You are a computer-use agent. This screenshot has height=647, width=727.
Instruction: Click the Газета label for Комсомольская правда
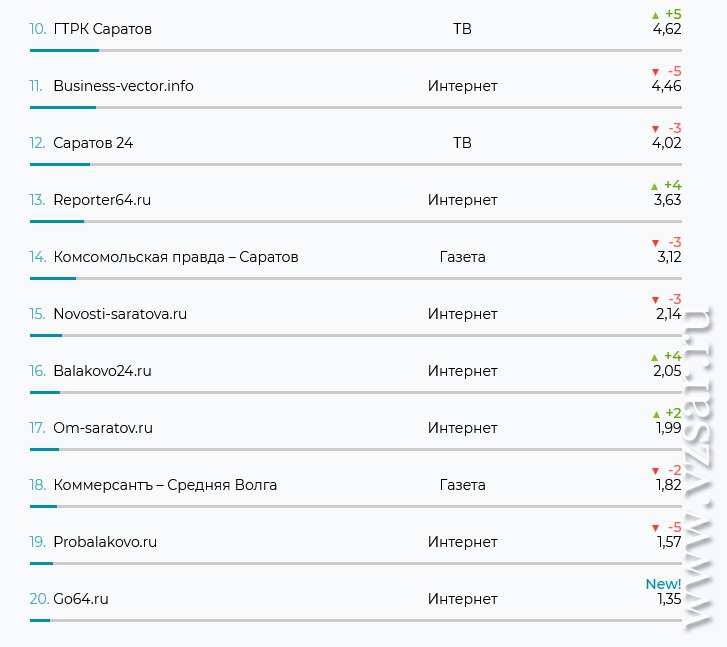click(462, 257)
